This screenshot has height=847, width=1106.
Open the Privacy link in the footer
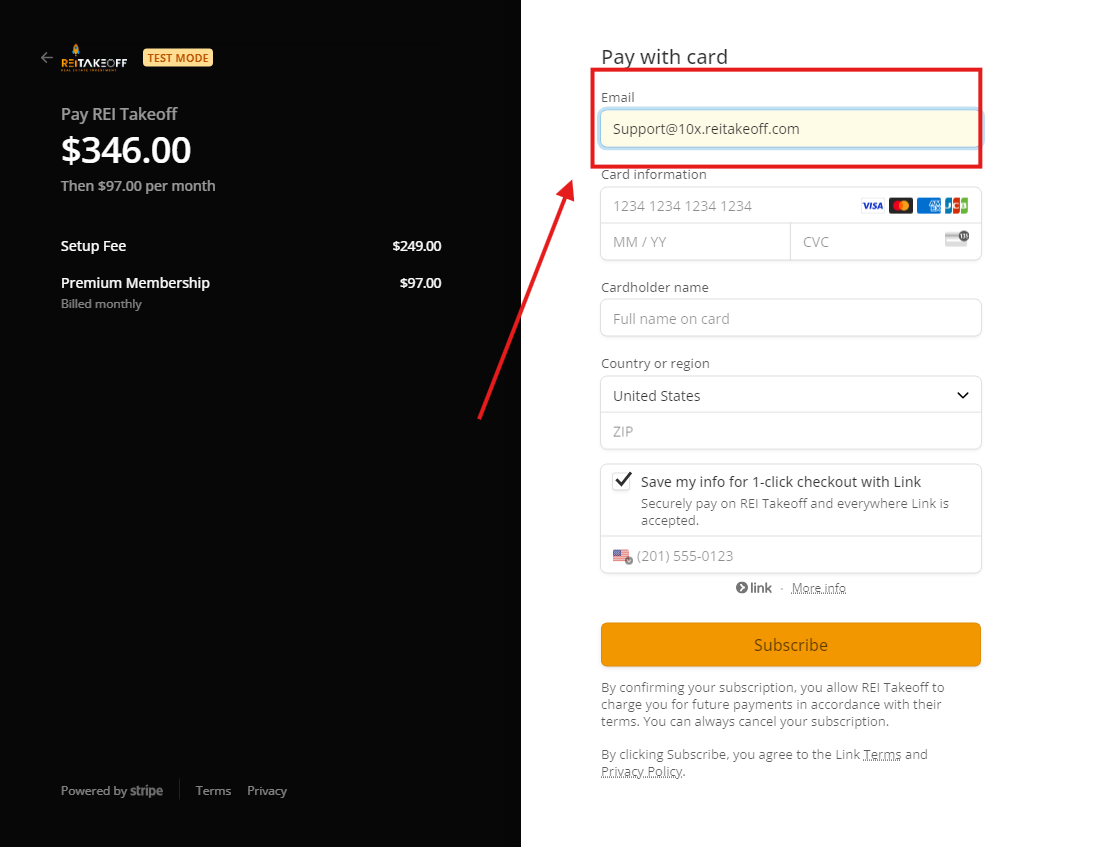(x=267, y=791)
